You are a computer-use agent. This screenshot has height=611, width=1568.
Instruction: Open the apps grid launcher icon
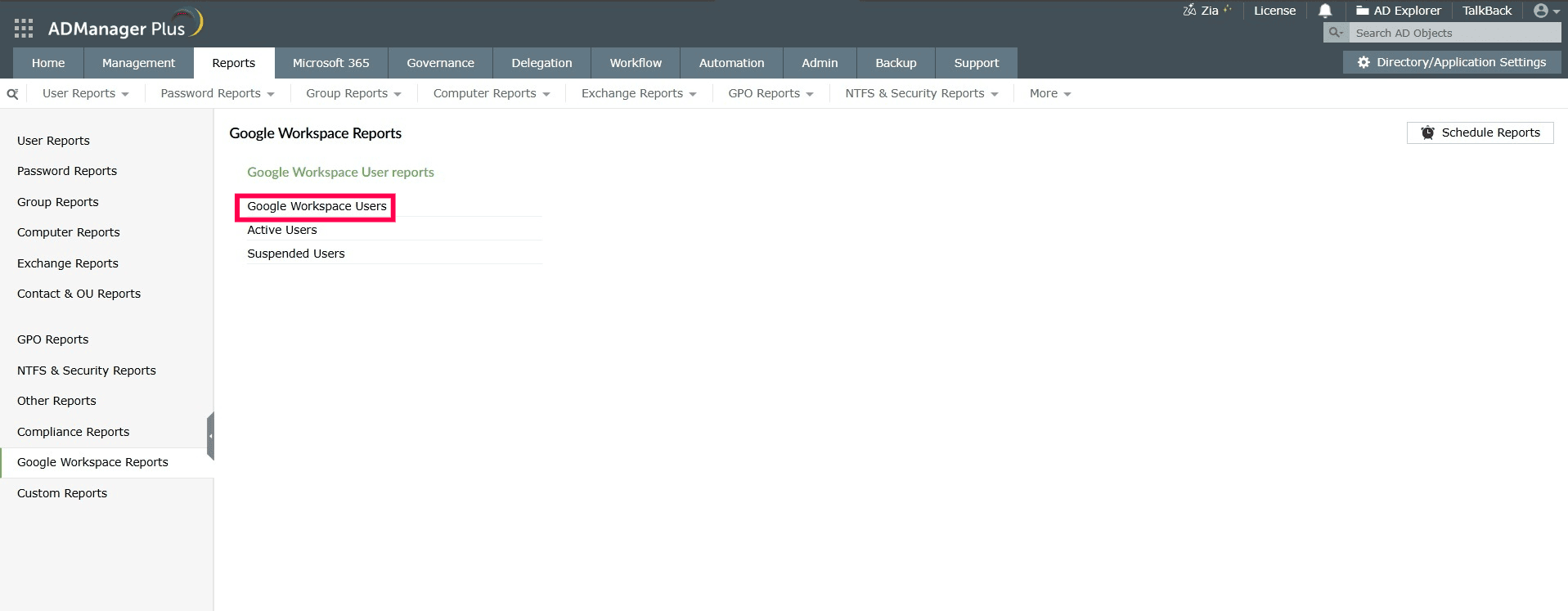24,29
